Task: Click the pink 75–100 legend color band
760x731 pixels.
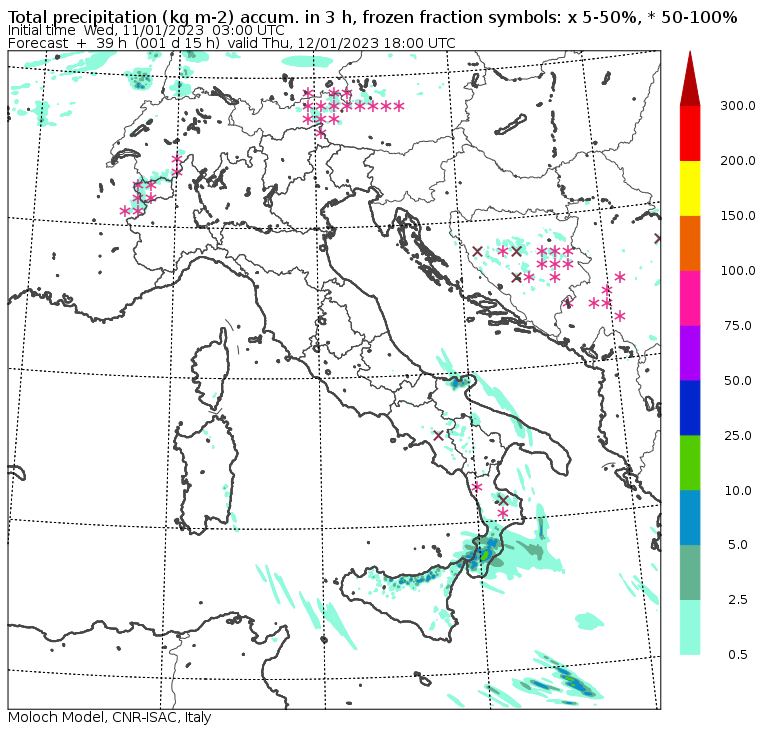Action: point(690,298)
